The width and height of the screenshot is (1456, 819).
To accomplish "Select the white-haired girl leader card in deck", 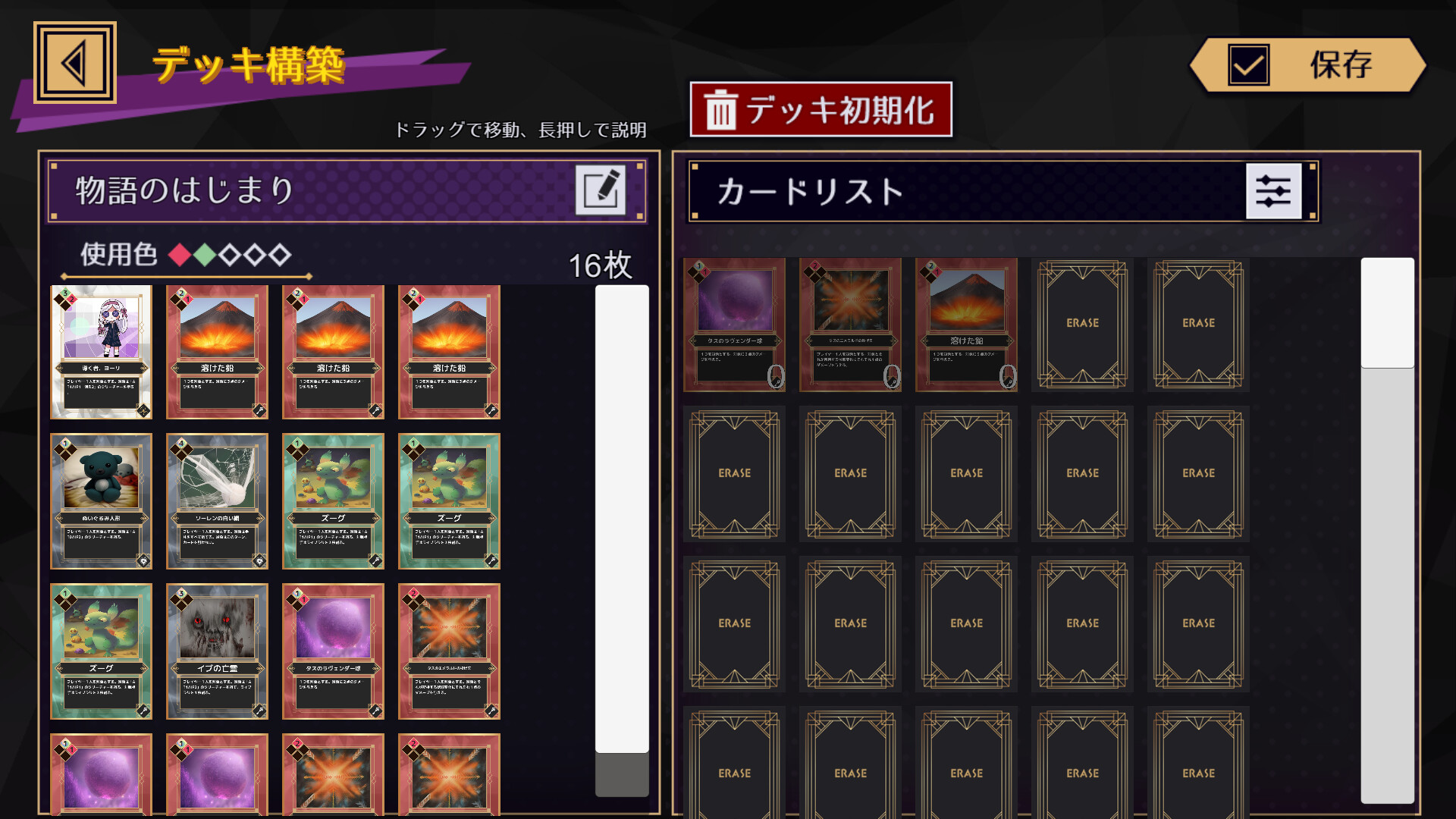I will coord(101,352).
